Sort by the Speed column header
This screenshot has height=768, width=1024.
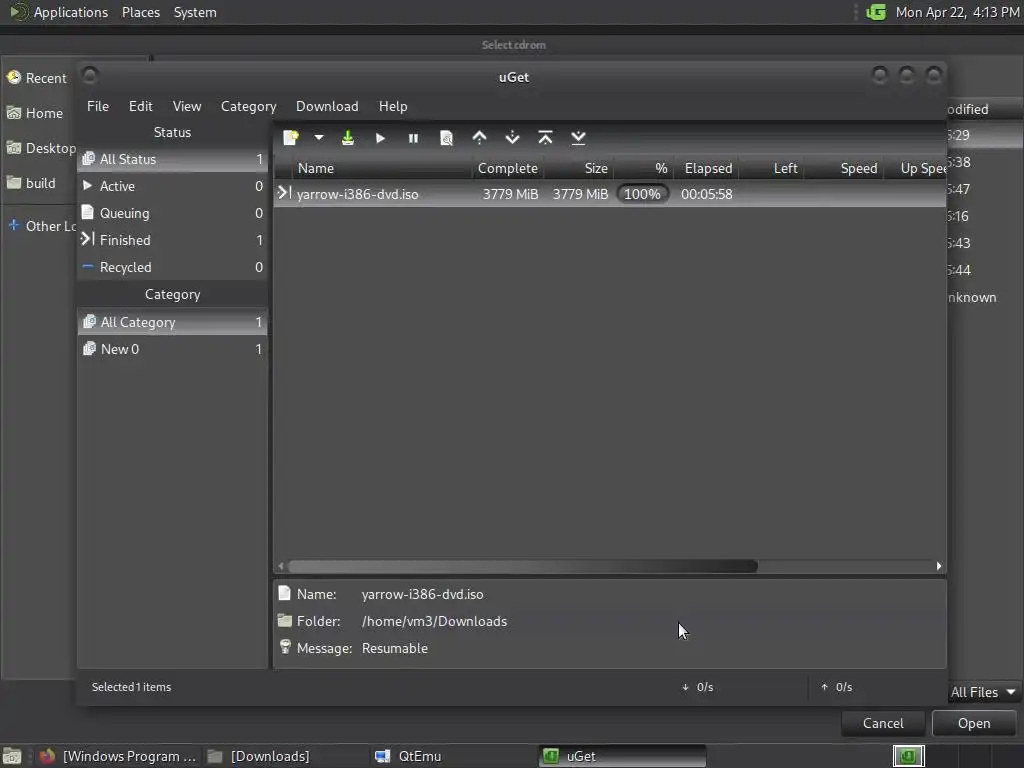[x=844, y=168]
